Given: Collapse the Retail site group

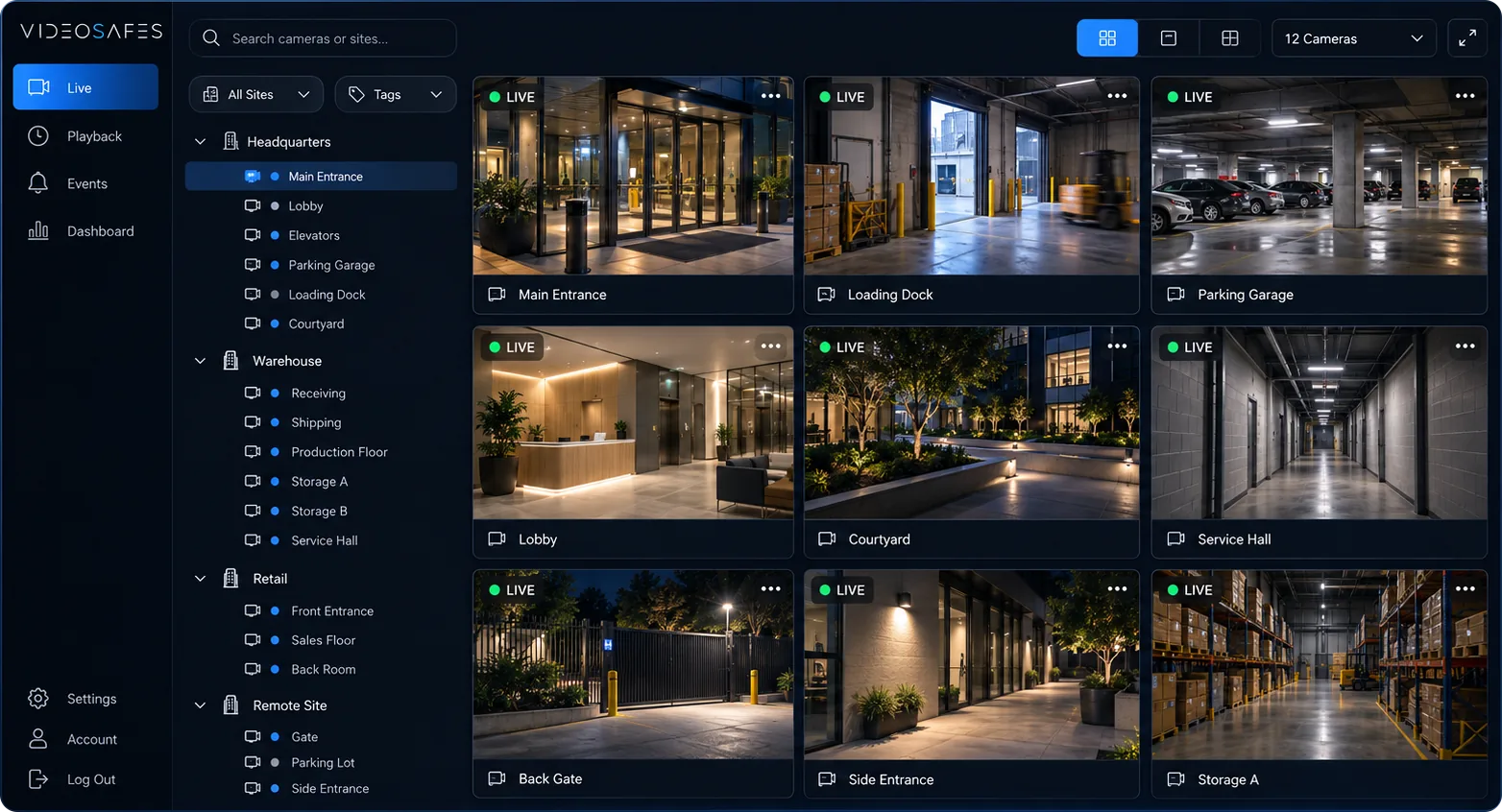Looking at the screenshot, I should point(200,579).
